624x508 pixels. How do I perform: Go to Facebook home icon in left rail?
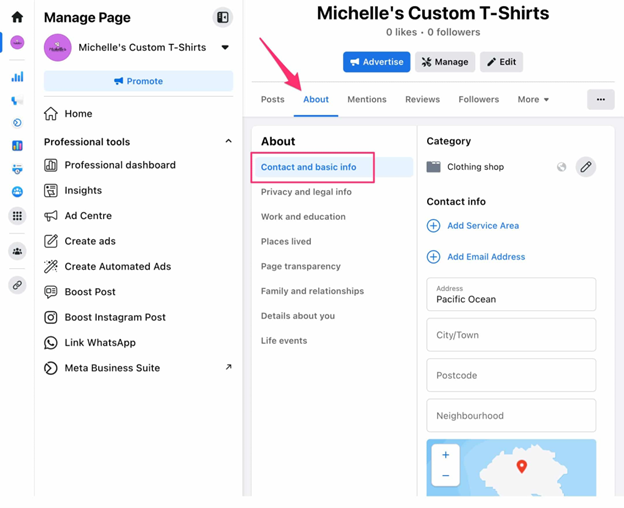(x=17, y=17)
